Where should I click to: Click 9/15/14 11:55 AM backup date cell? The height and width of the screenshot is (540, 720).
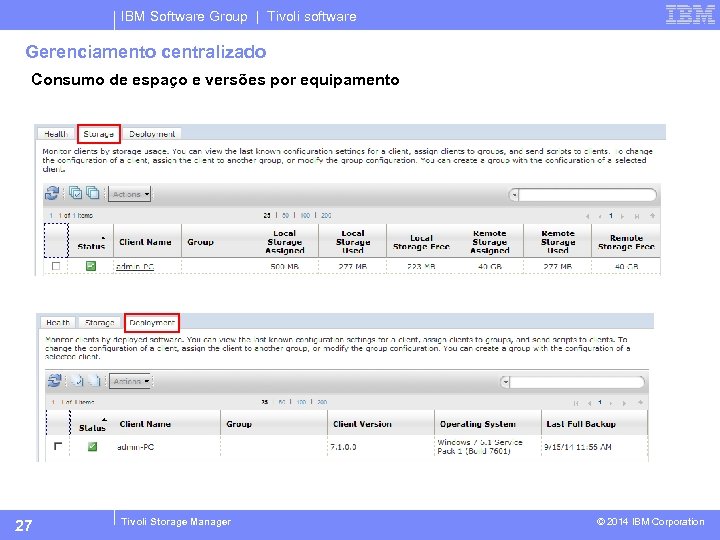click(578, 446)
